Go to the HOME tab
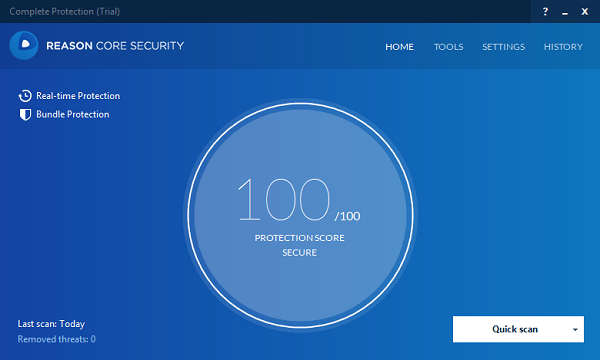The width and height of the screenshot is (600, 360). pos(399,47)
